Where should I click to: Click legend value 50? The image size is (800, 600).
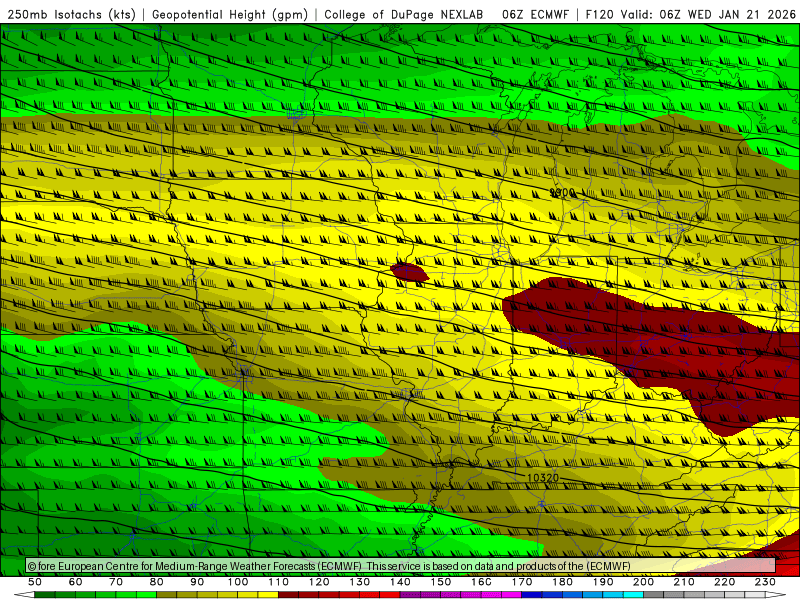coord(35,582)
